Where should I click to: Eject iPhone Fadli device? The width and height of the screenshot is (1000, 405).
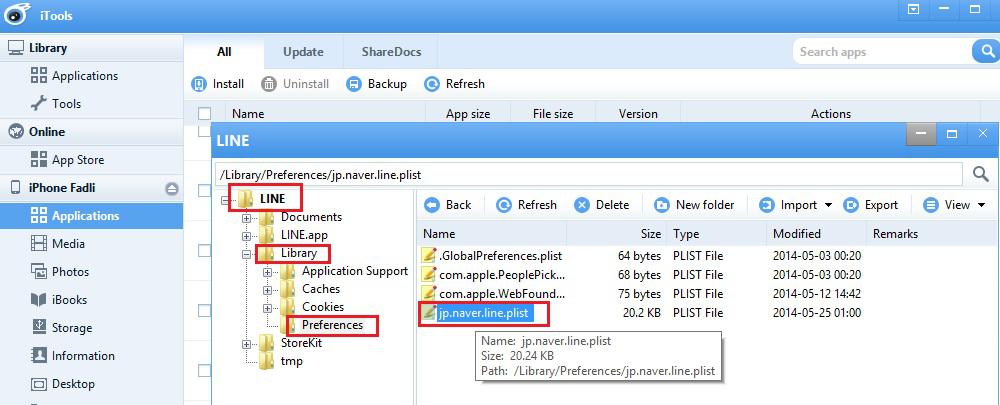pyautogui.click(x=171, y=188)
